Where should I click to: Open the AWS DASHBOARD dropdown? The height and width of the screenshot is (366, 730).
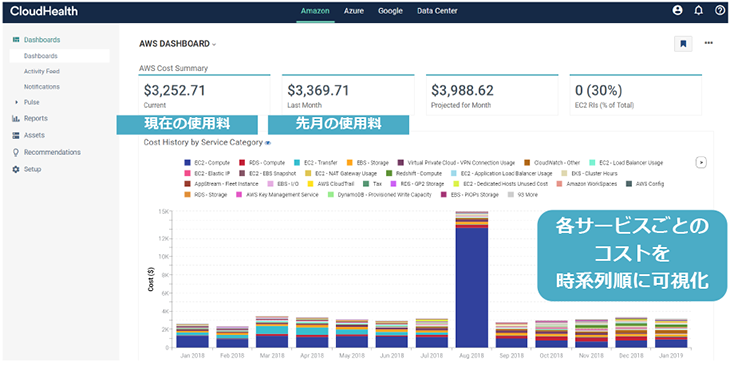tap(177, 44)
